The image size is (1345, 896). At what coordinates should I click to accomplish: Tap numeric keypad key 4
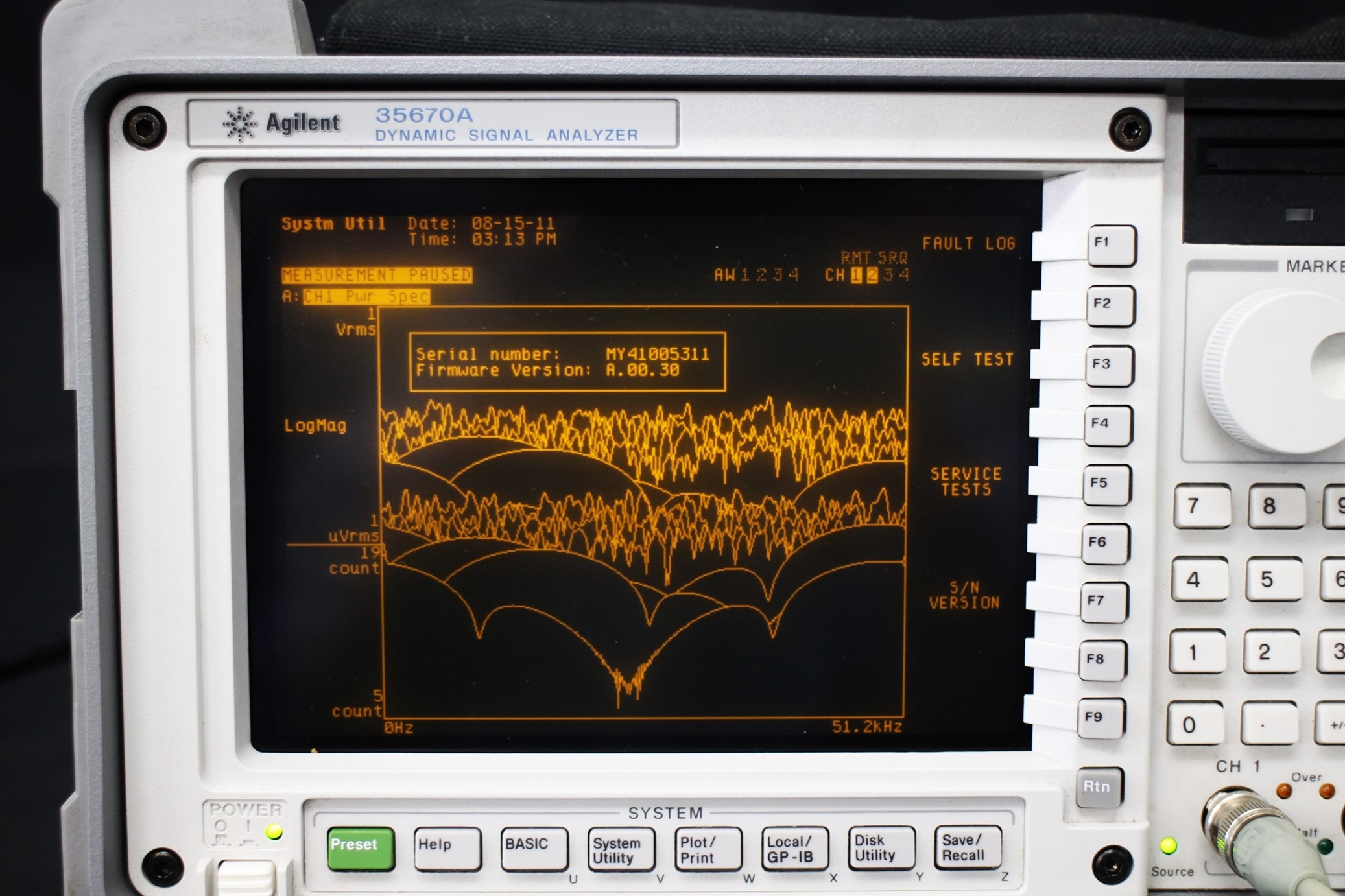click(1200, 579)
